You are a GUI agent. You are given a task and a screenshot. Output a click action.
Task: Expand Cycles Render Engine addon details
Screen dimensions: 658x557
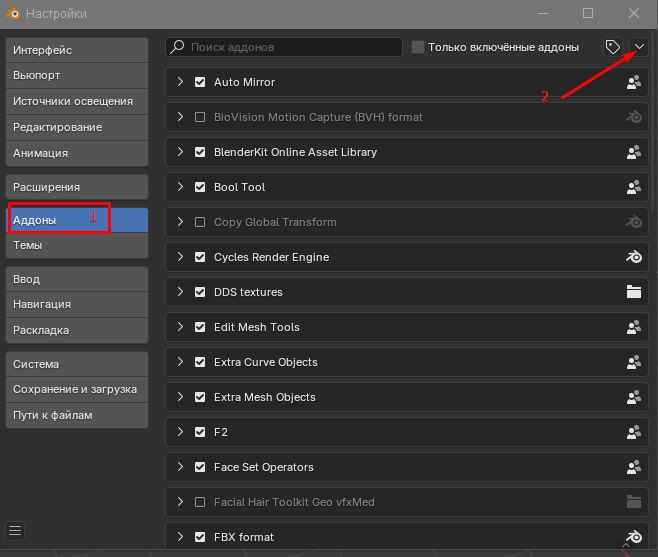pos(180,257)
